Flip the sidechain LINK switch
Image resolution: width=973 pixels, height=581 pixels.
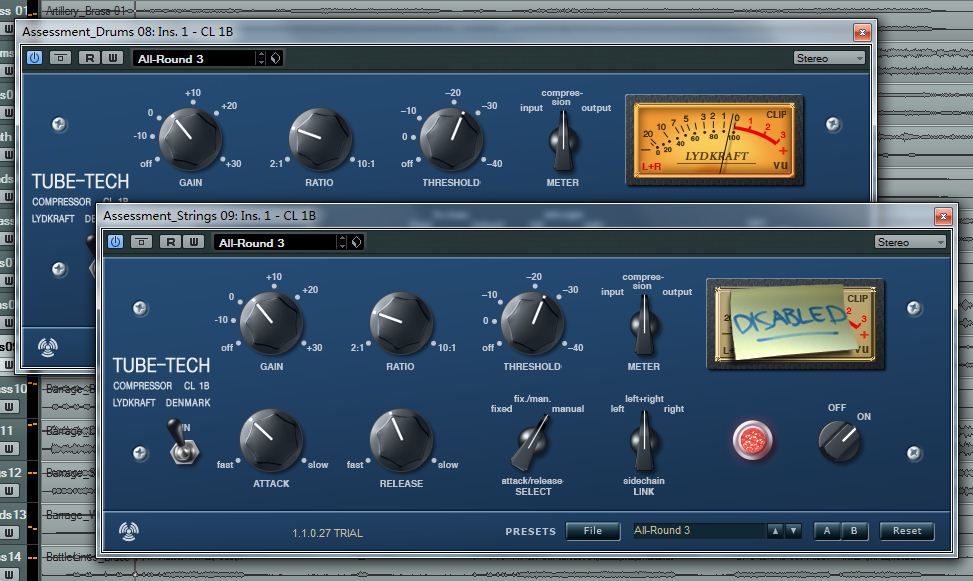(x=643, y=441)
